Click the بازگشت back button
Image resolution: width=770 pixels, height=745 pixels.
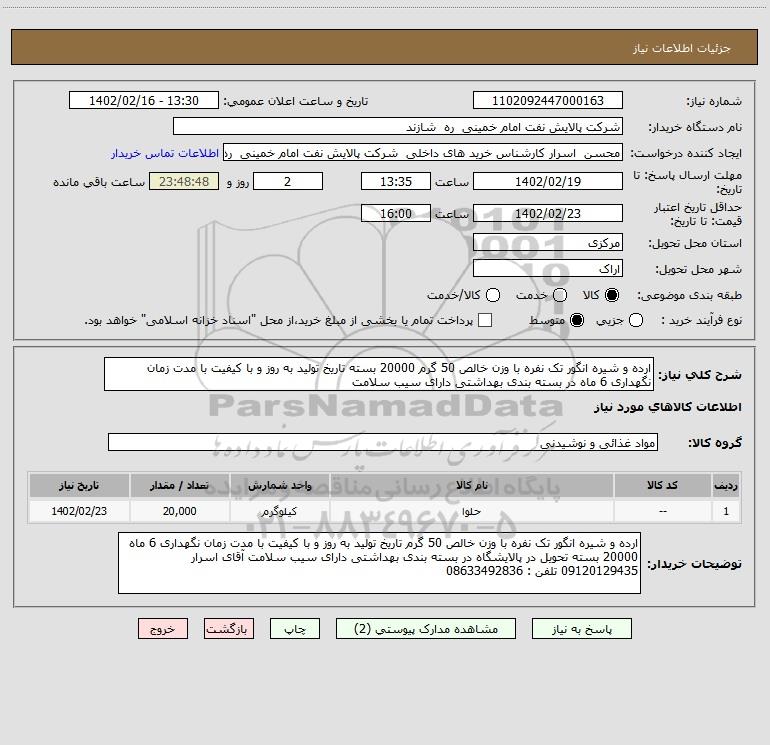click(x=229, y=629)
